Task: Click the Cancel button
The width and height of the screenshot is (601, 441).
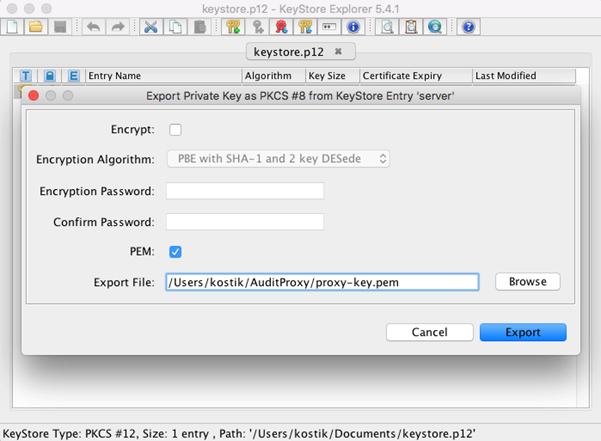Action: tap(429, 332)
